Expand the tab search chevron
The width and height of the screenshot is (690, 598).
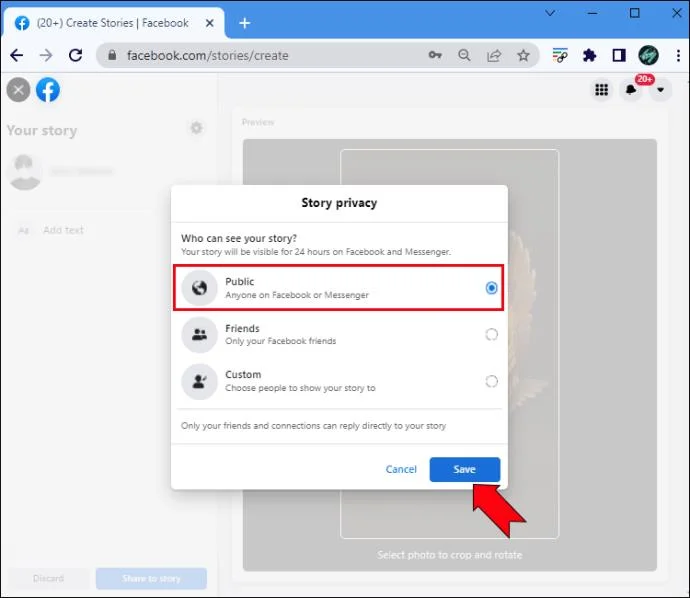550,13
